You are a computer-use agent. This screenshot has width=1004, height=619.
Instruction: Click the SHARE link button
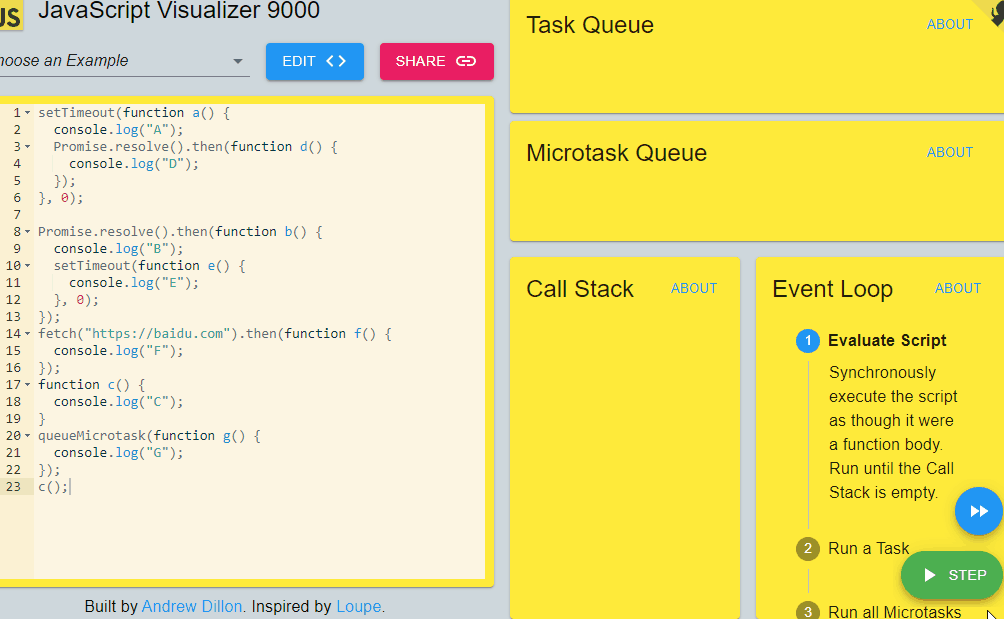click(x=436, y=61)
